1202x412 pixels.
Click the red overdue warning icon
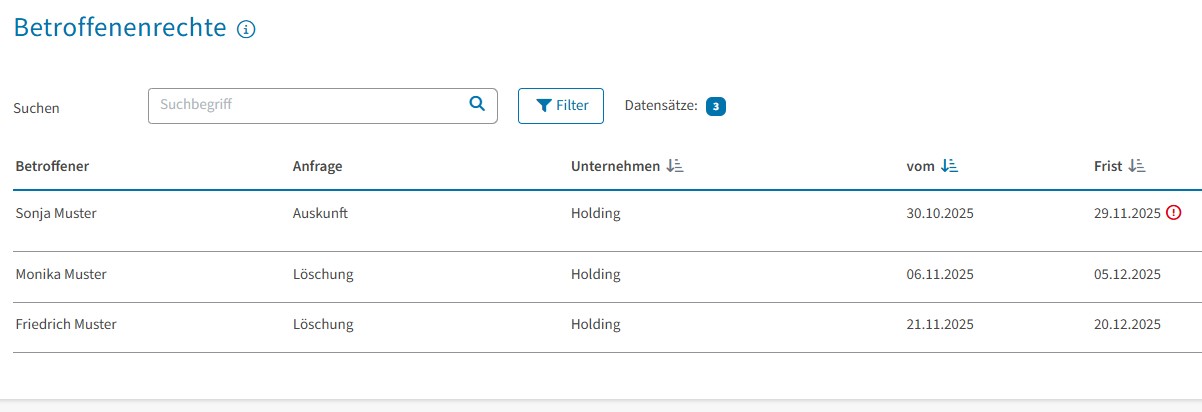tap(1174, 213)
